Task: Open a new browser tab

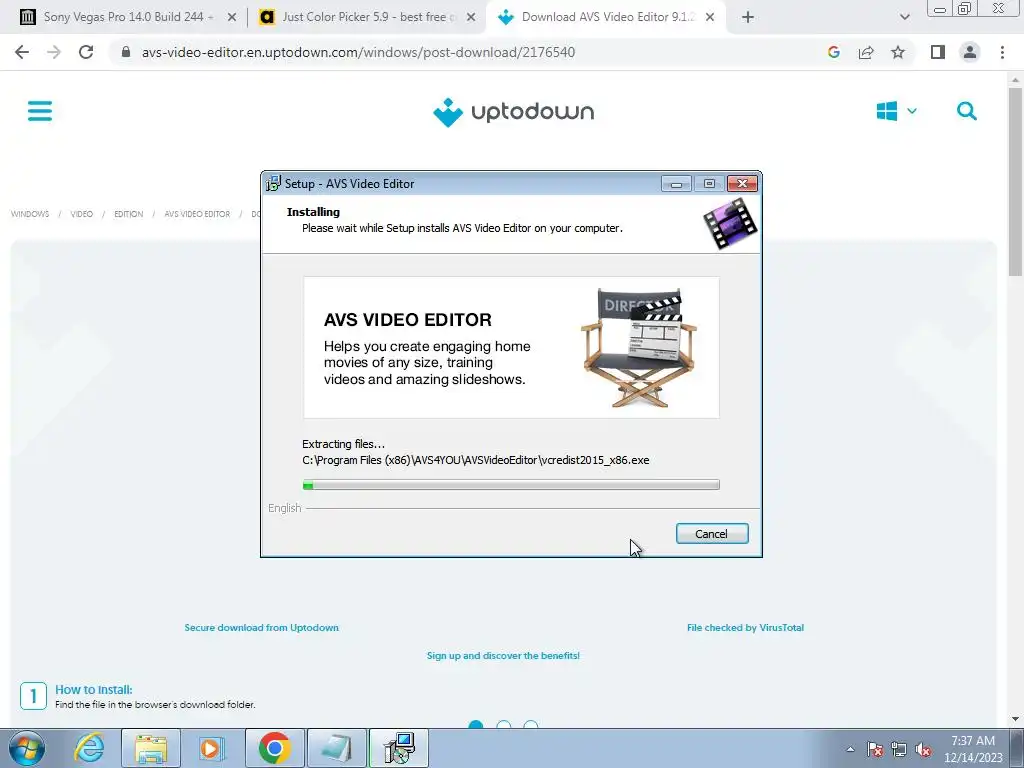Action: point(748,18)
